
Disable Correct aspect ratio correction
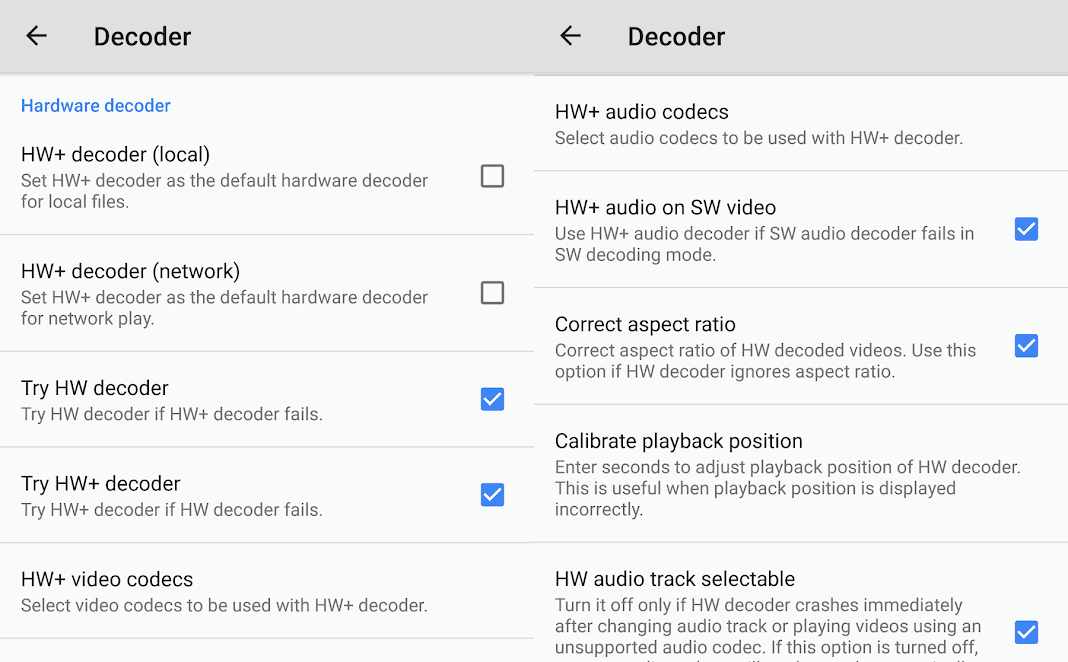[1026, 346]
